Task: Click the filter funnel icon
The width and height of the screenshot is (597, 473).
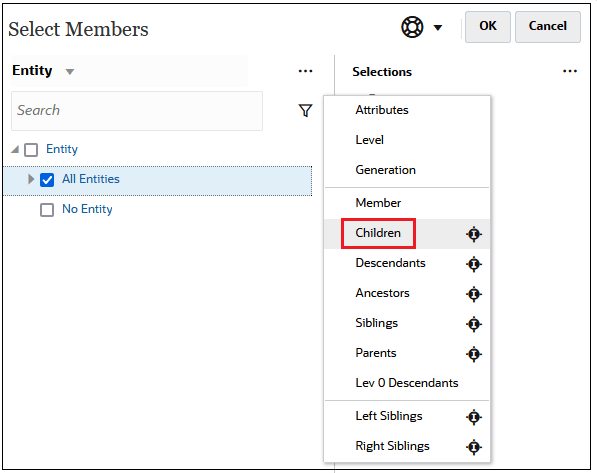Action: tap(305, 110)
